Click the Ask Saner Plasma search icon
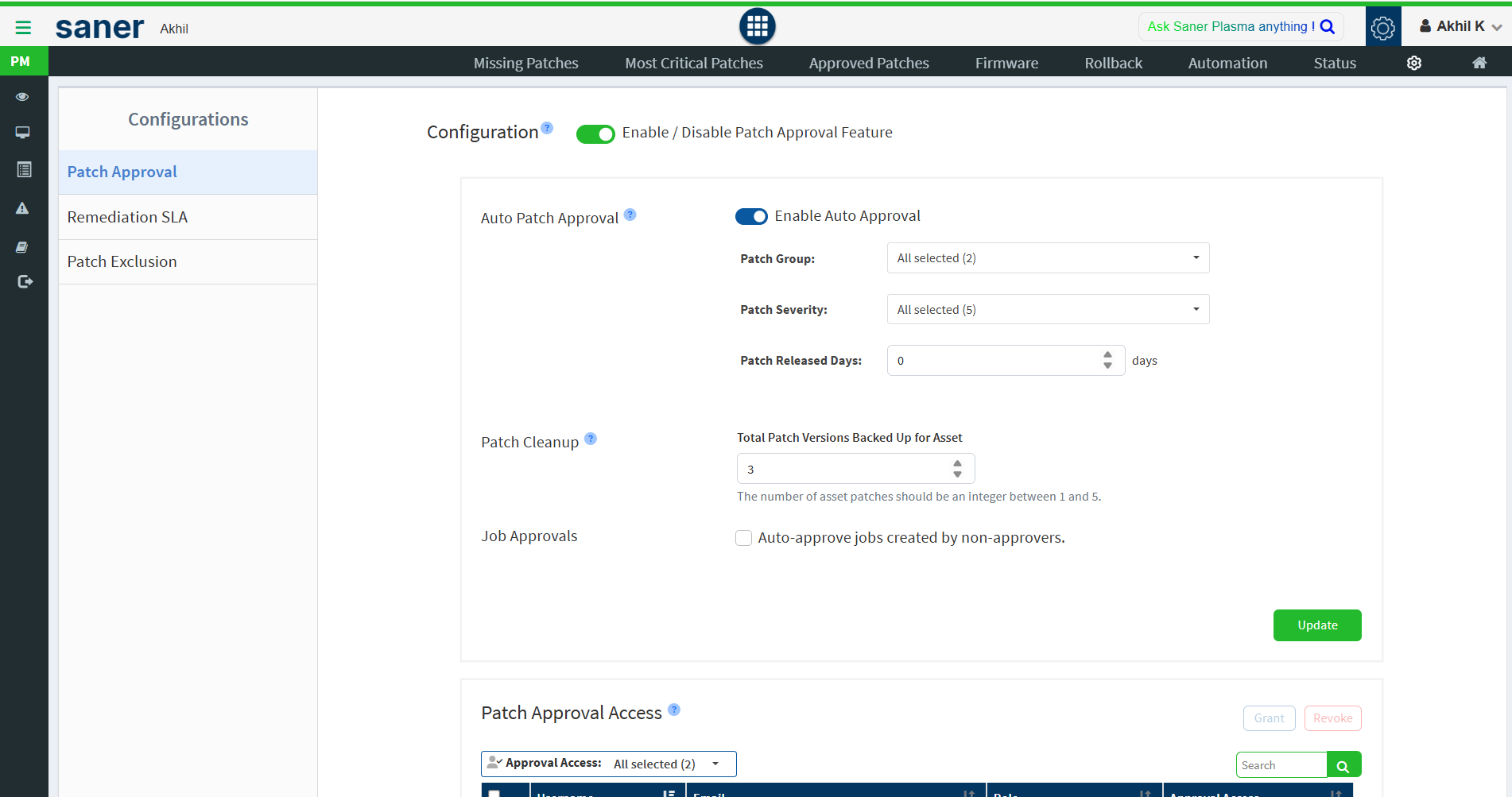Viewport: 1512px width, 797px height. pyautogui.click(x=1328, y=26)
